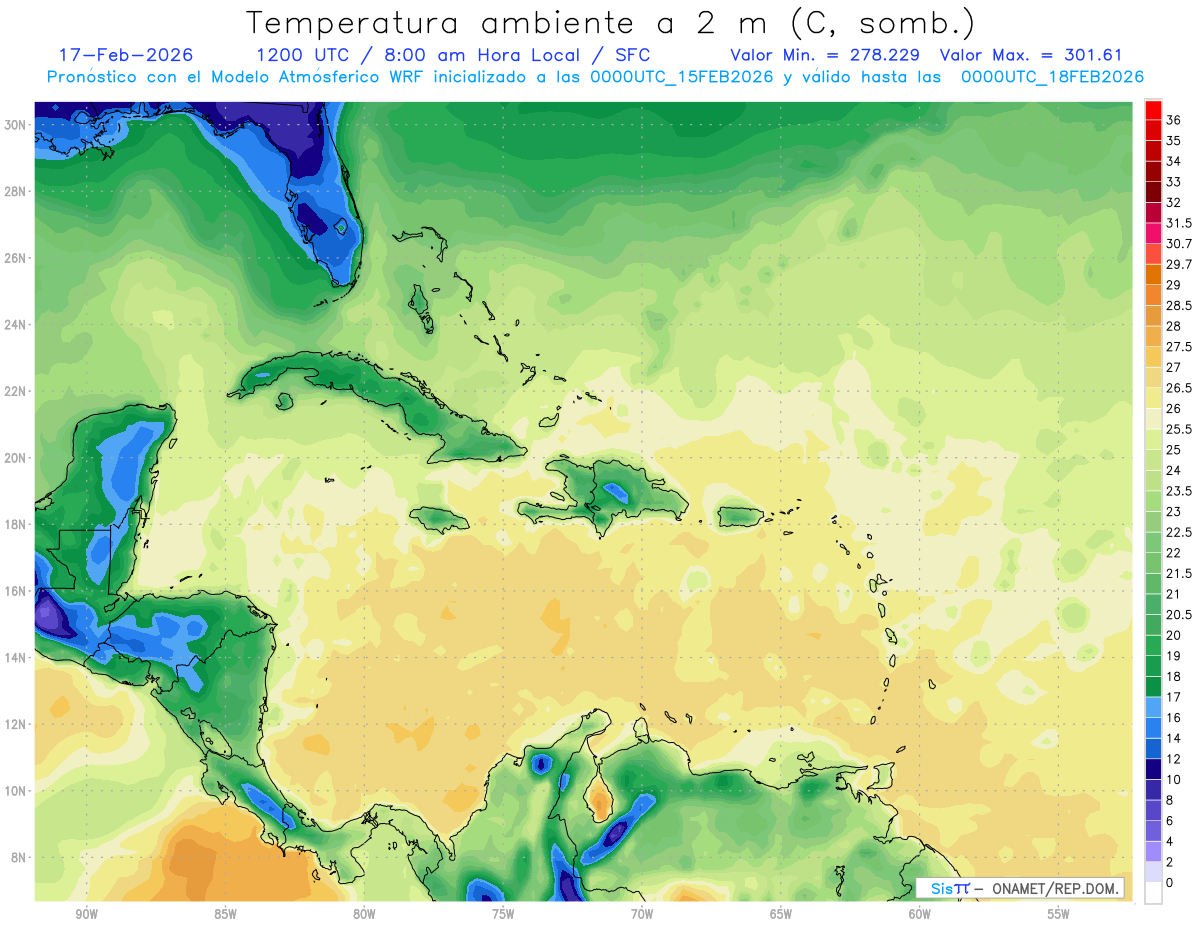
Task: Click the '22.5' color scale label
Action: coord(1179,532)
